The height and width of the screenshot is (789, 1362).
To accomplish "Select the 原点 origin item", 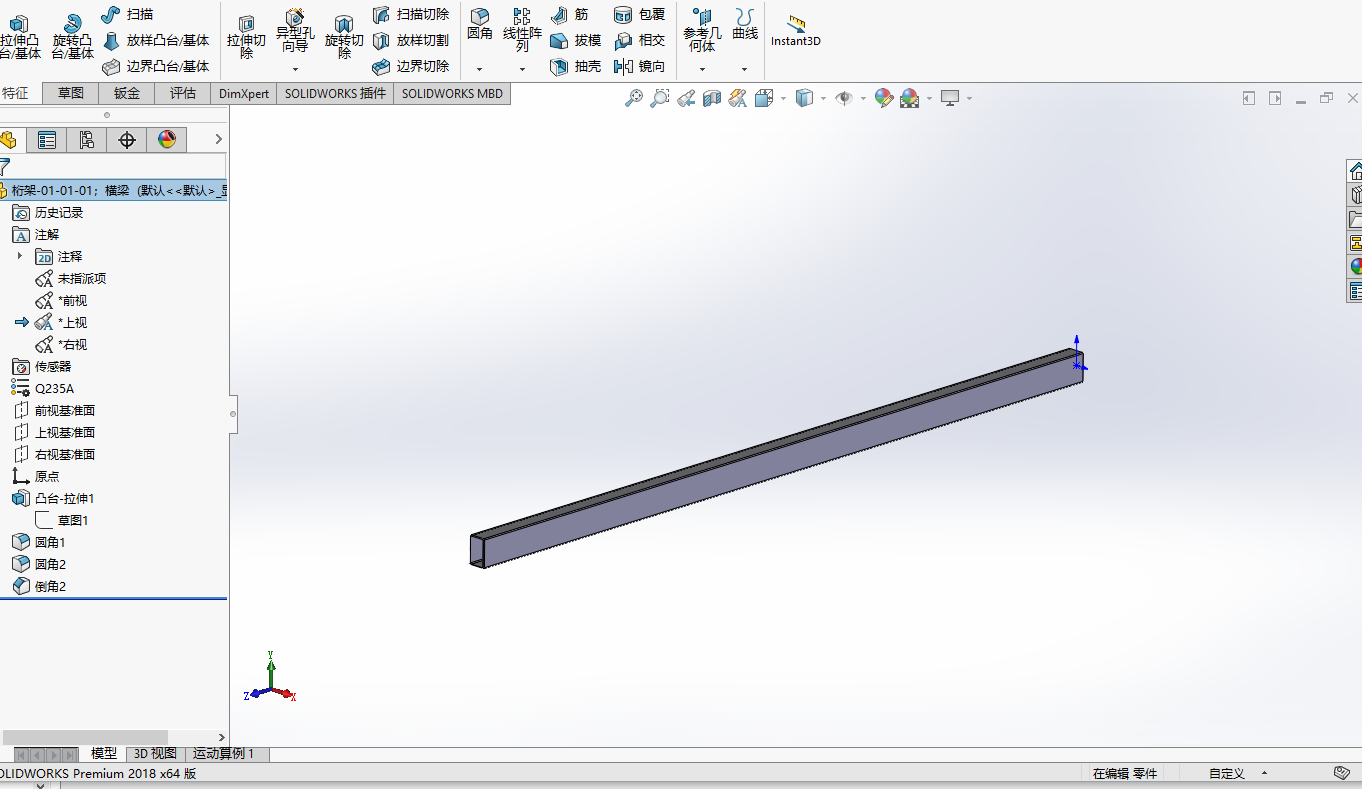I will (36, 476).
